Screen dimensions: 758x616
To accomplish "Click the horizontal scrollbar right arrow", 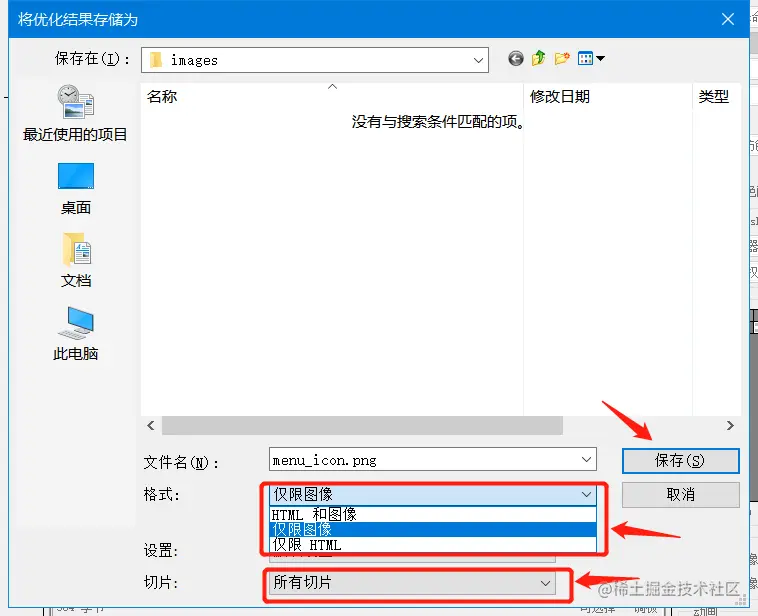I will [x=730, y=425].
